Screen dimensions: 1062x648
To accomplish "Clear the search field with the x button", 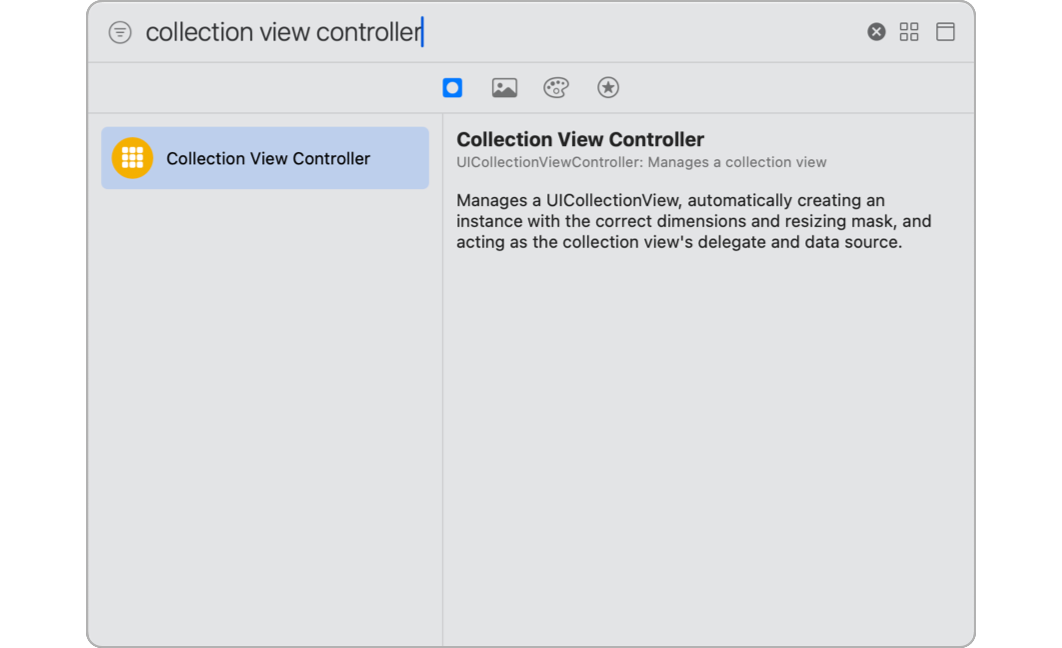I will 876,31.
